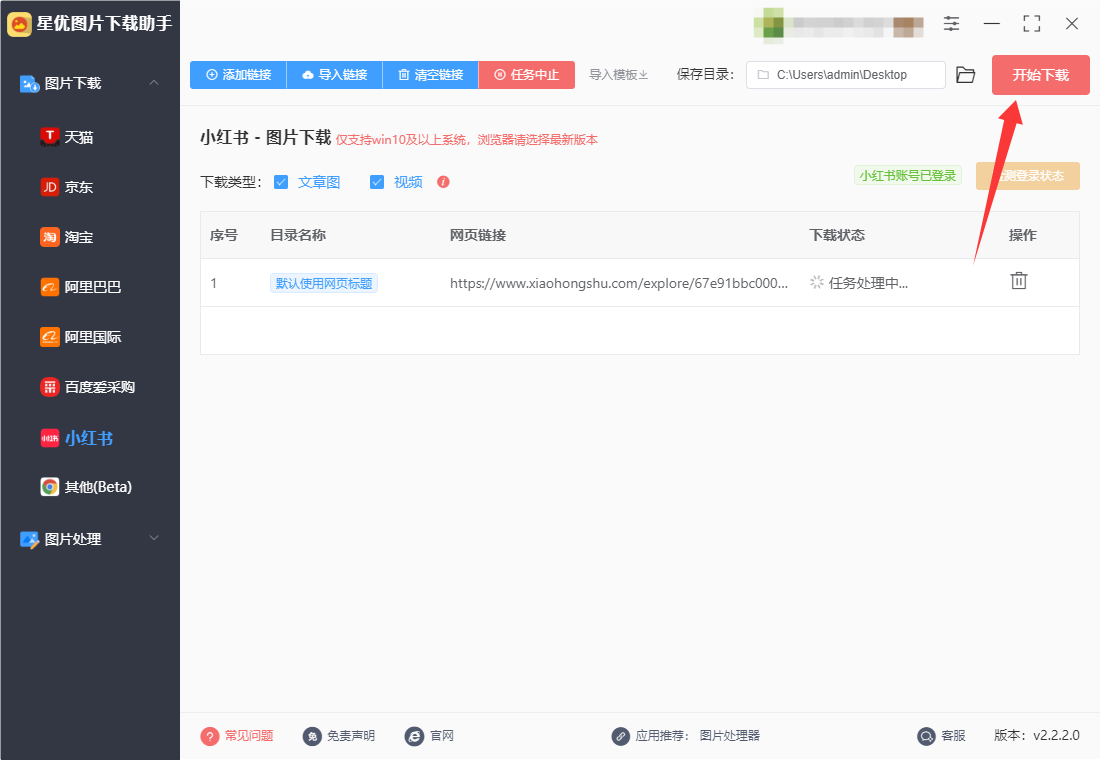Open the 官网 official website link
Image resolution: width=1100 pixels, height=760 pixels.
pos(429,735)
